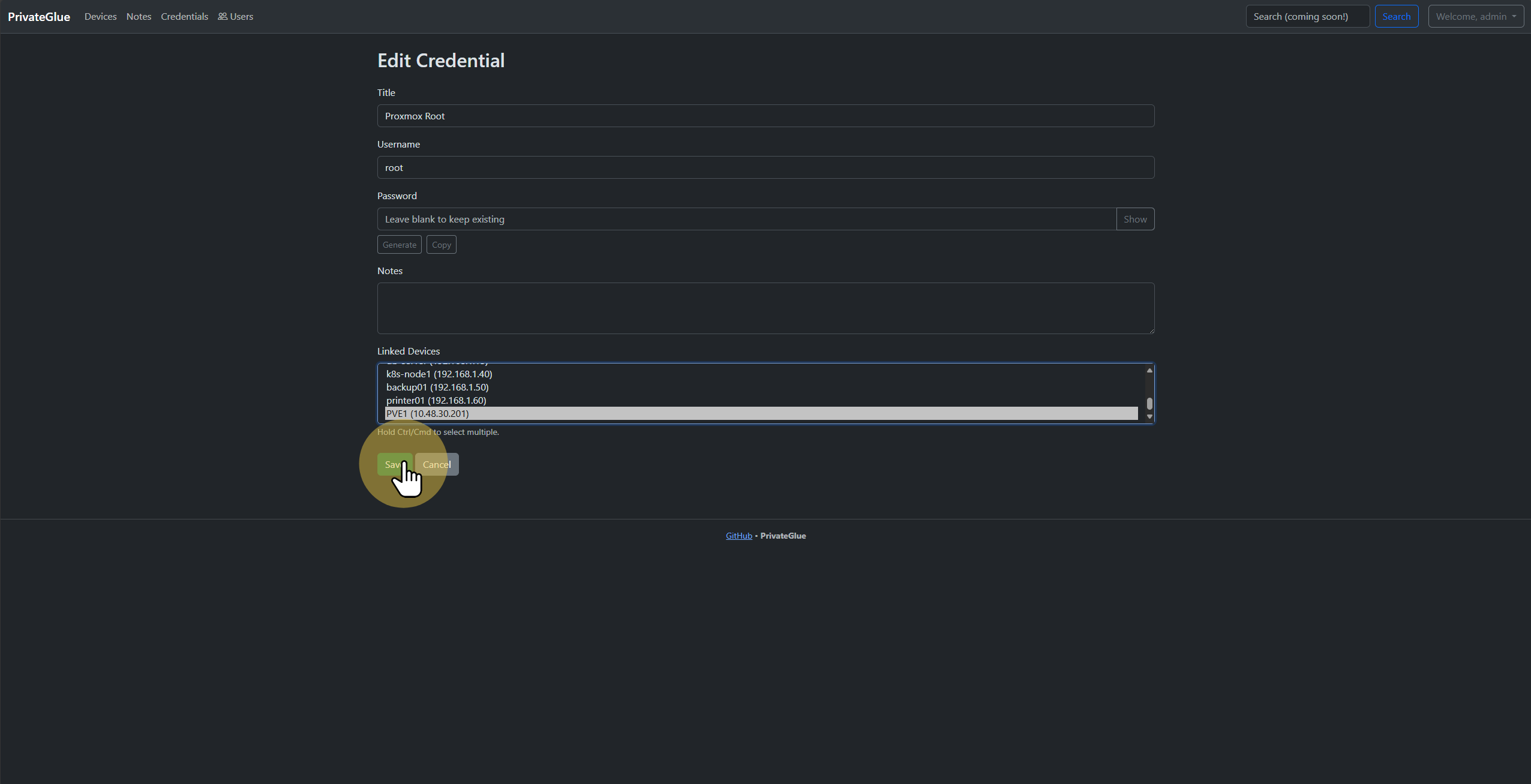This screenshot has height=784, width=1531.
Task: Generate a new password
Action: (400, 245)
